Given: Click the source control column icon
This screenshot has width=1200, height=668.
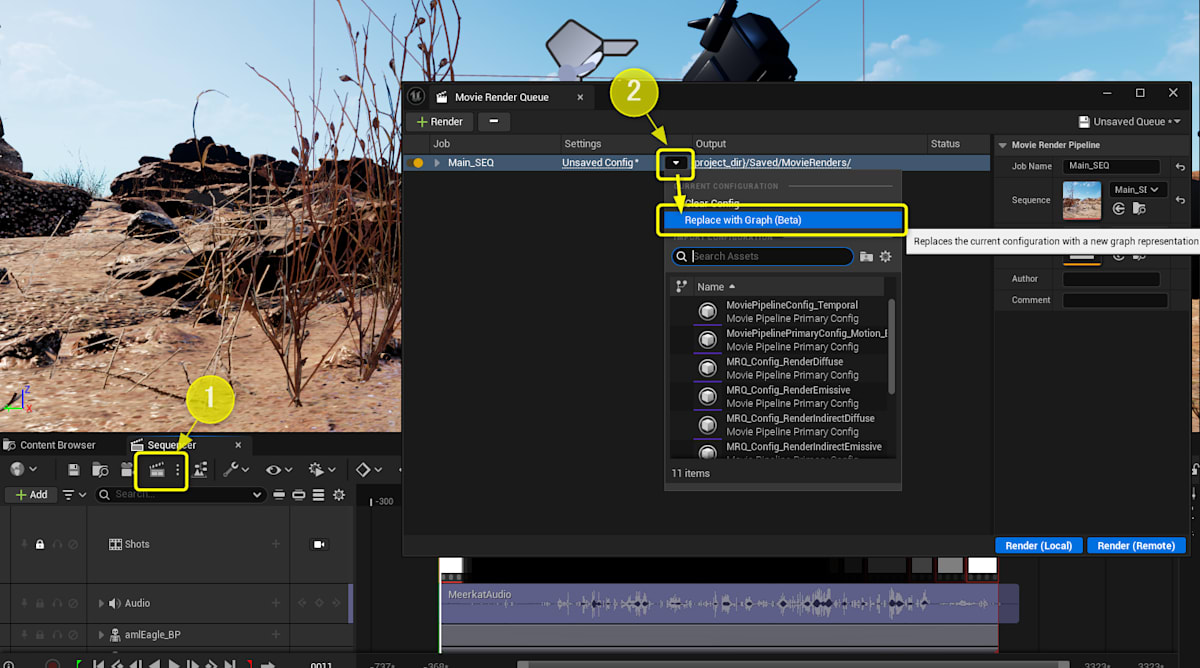Looking at the screenshot, I should point(681,287).
